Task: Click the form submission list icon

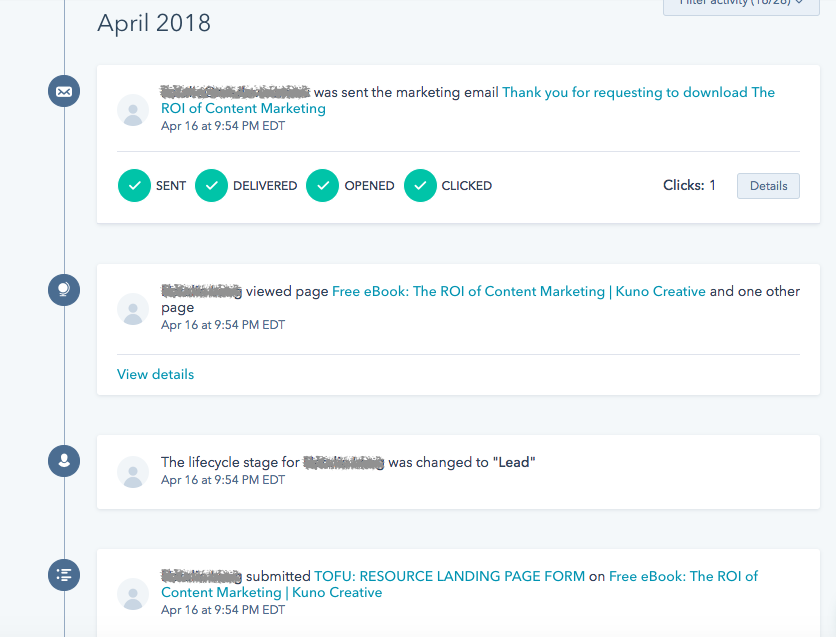Action: click(x=64, y=575)
